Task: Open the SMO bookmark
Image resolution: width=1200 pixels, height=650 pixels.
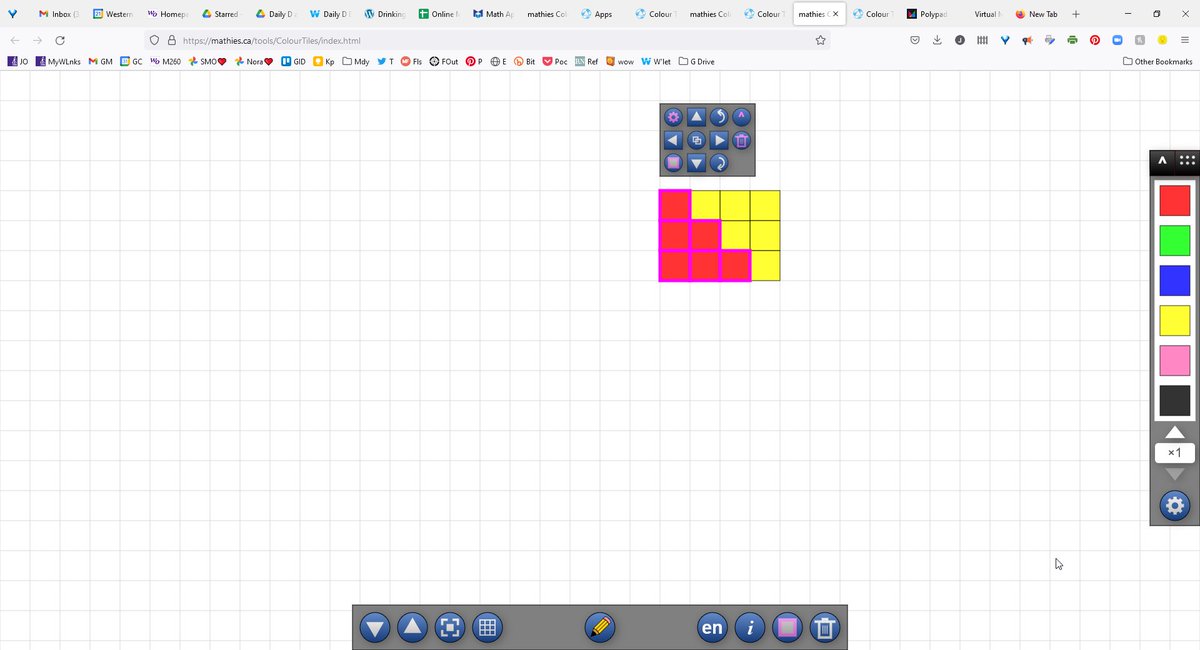Action: [208, 62]
